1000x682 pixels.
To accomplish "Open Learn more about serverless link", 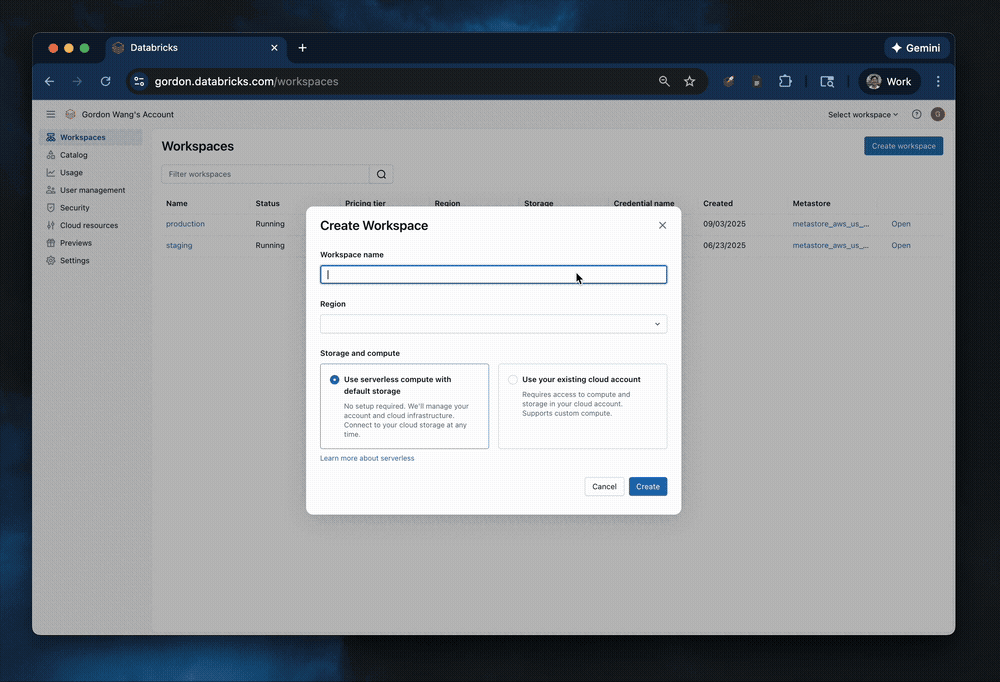I will point(367,458).
